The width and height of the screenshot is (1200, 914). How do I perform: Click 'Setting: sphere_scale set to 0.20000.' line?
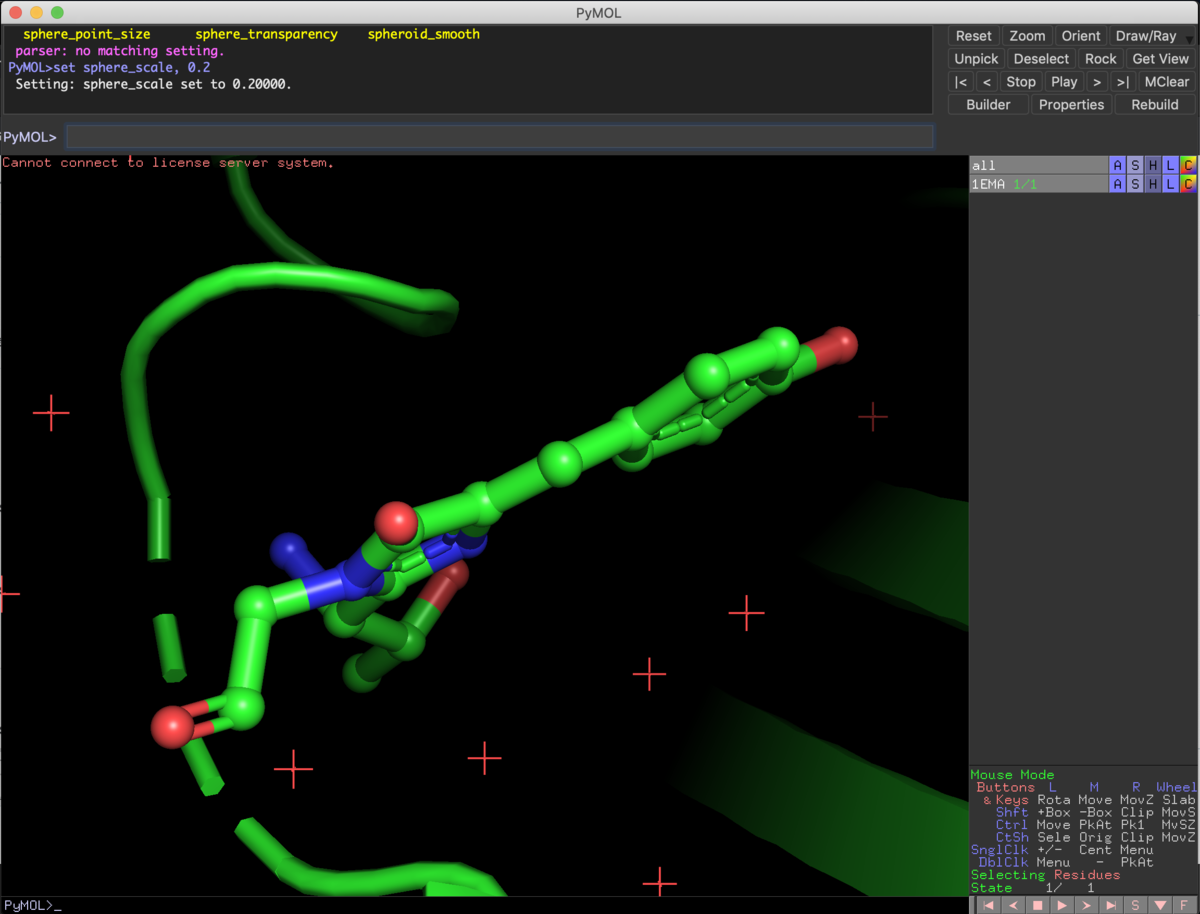(x=153, y=85)
